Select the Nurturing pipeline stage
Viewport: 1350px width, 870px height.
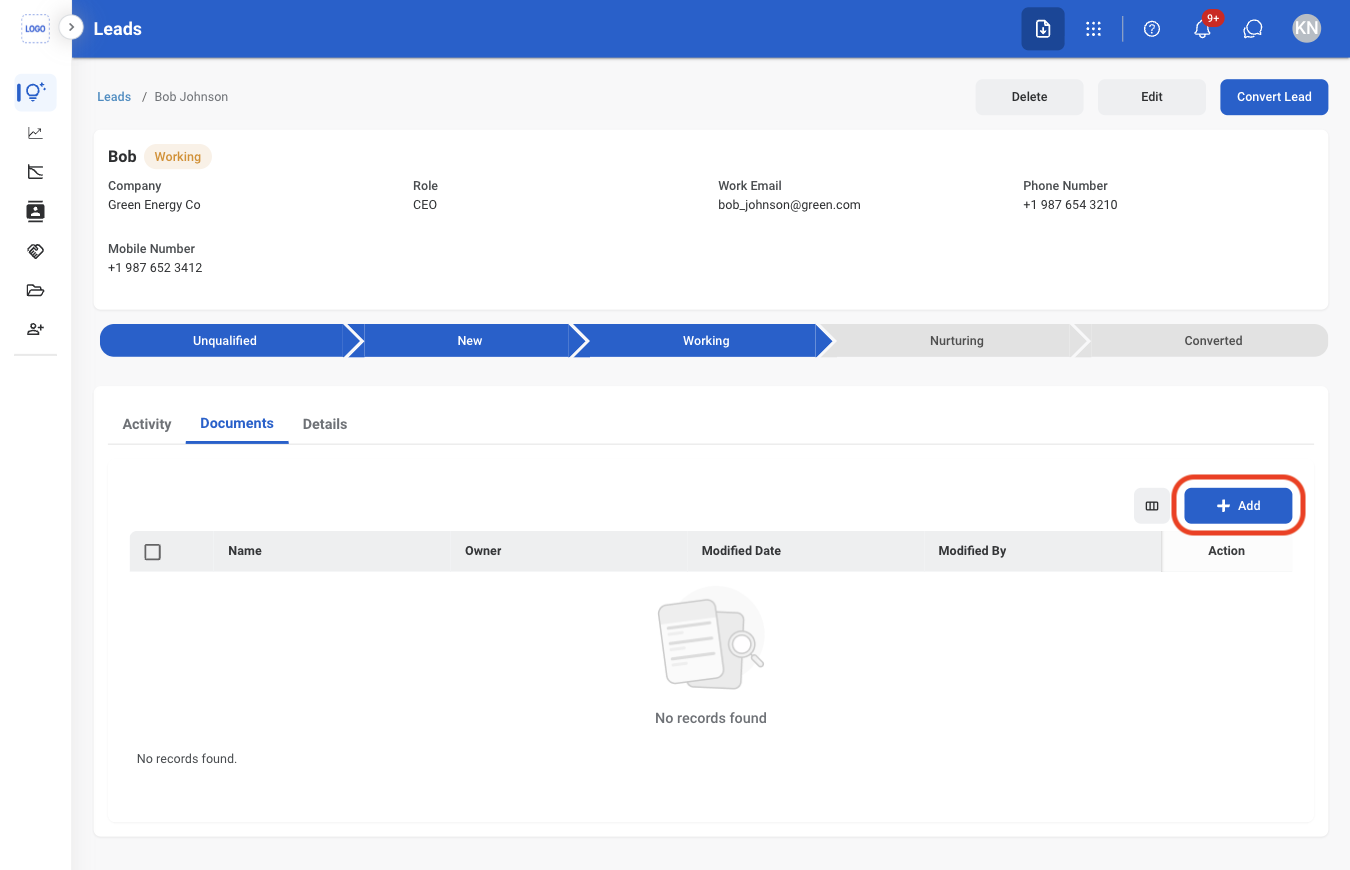pos(957,341)
